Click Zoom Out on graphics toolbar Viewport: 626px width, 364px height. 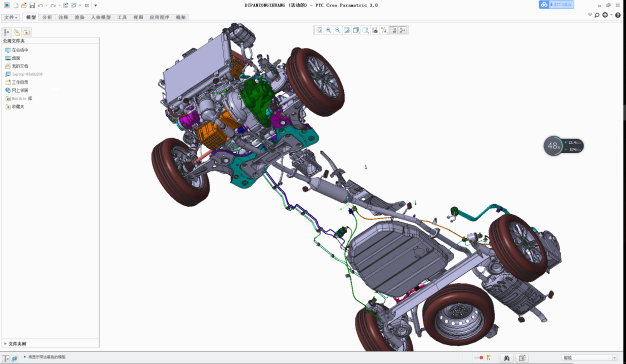pos(338,30)
